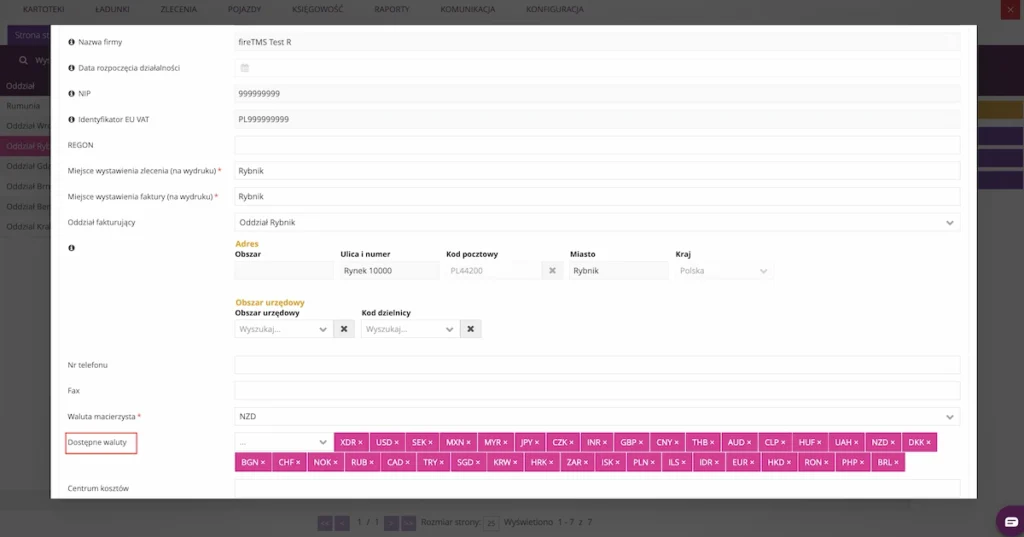Click Identyfikator EU VAT field
1024x537 pixels.
tap(597, 120)
